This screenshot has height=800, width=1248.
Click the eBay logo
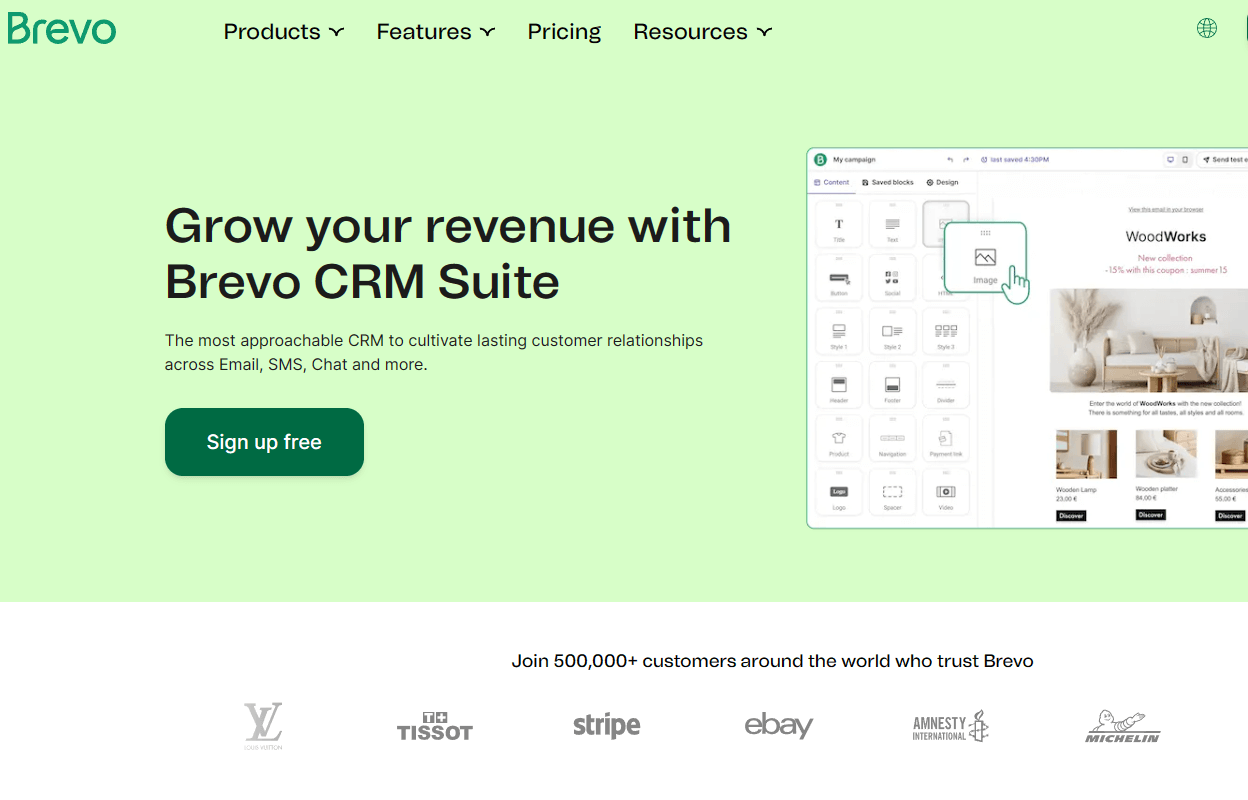point(779,725)
